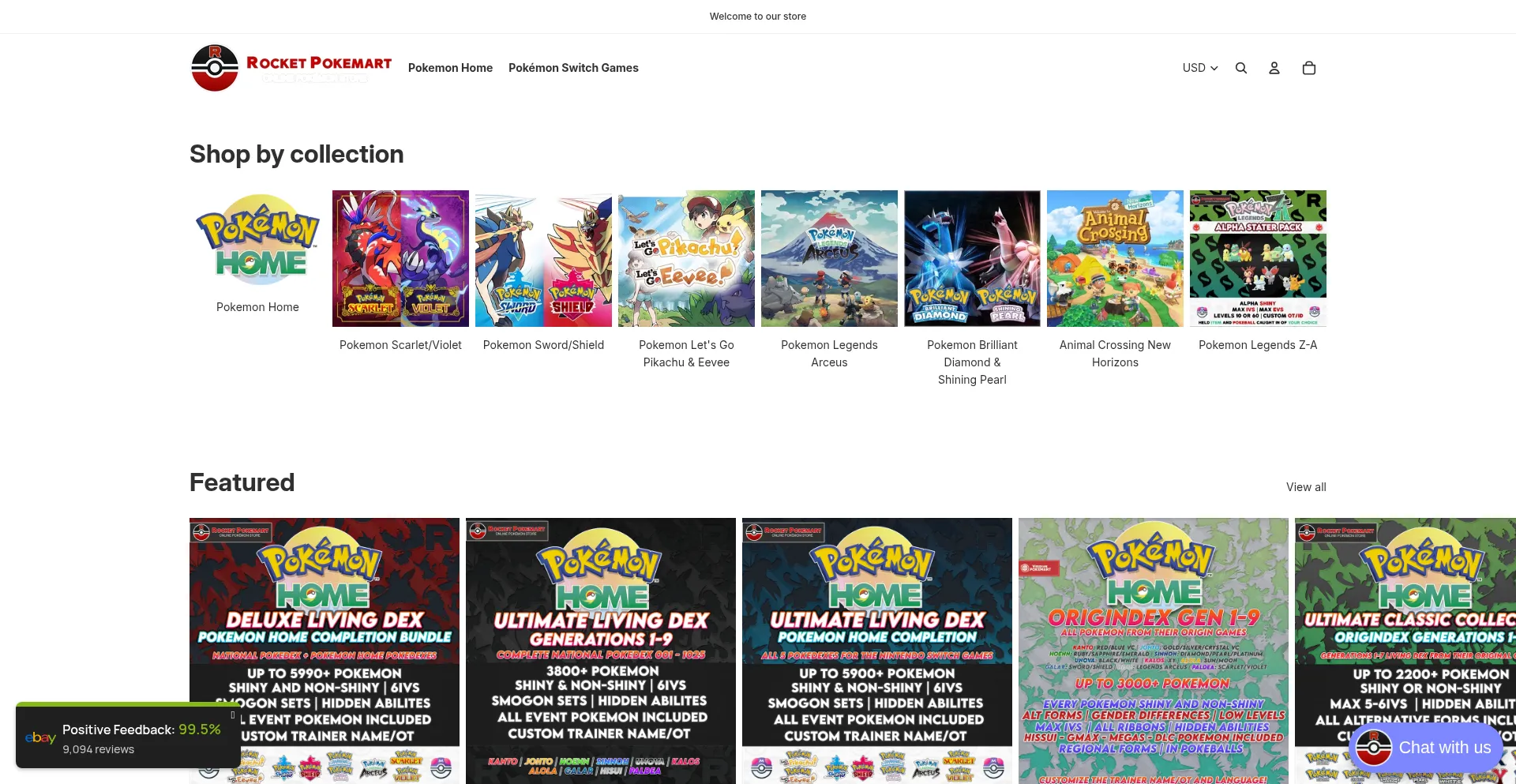The width and height of the screenshot is (1516, 784).
Task: Open Pokemon Sword/Shield collection image
Action: [543, 258]
